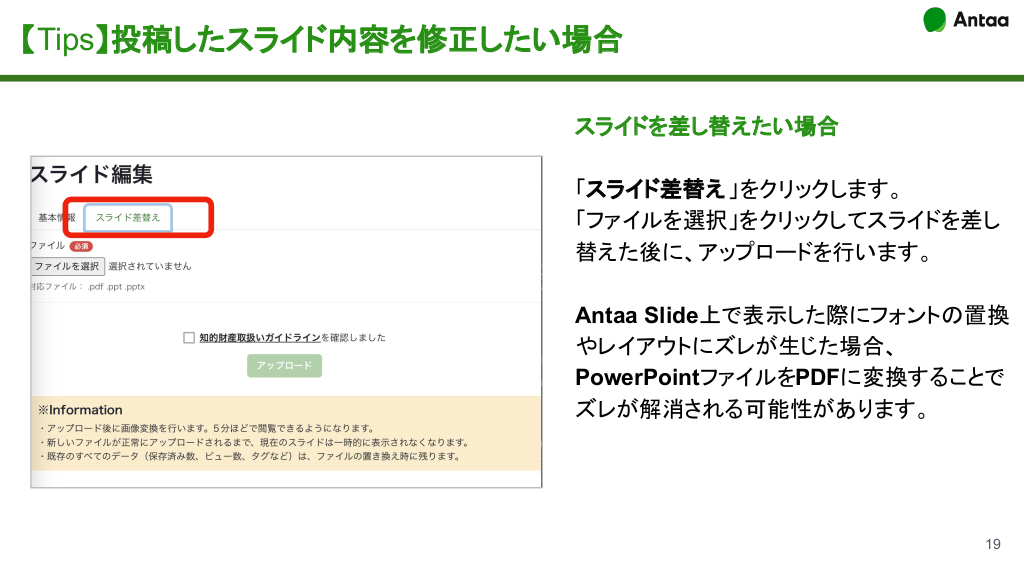Screen dimensions: 1024x576
Task: Click the スライド編集 page heading
Action: [x=92, y=174]
